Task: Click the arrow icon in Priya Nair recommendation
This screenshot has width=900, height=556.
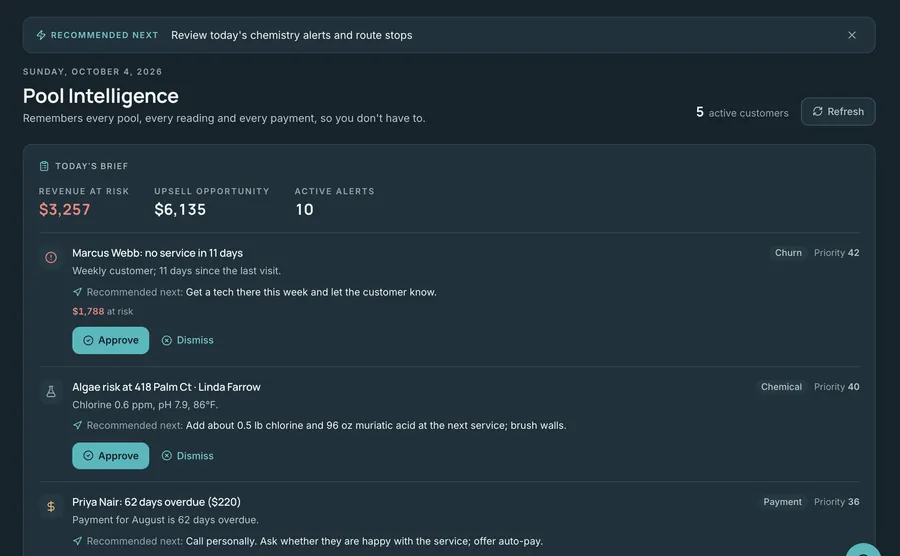Action: click(x=77, y=541)
